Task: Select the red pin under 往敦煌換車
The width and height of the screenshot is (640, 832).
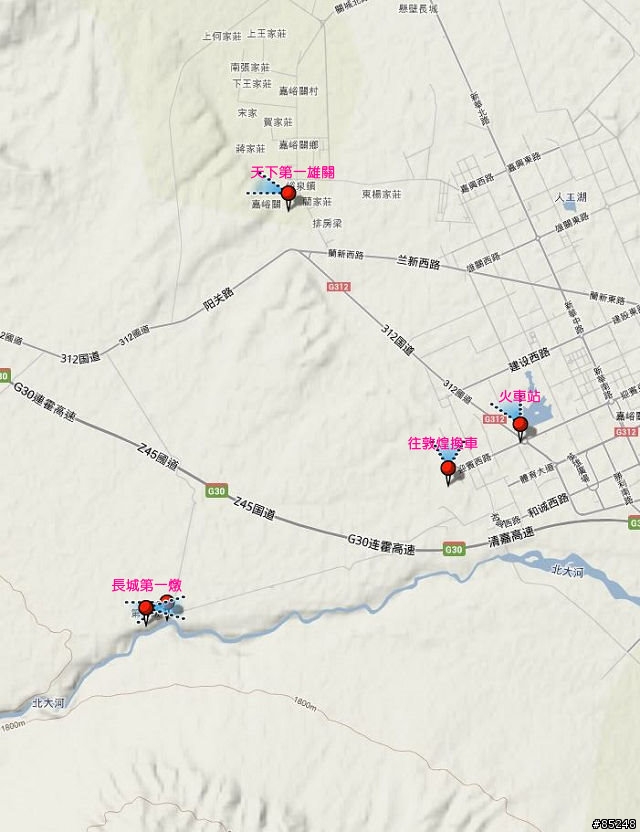Action: [448, 469]
